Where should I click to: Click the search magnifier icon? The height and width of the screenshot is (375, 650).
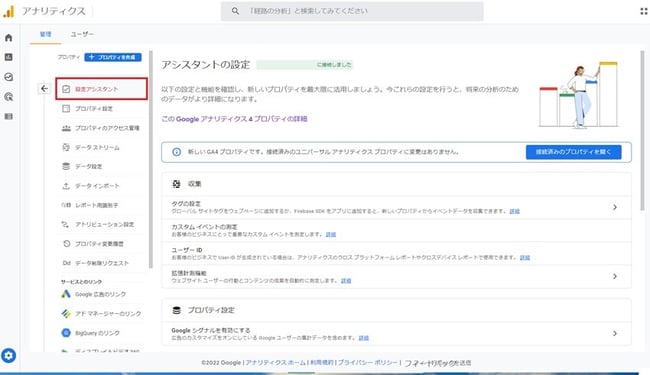(235, 11)
